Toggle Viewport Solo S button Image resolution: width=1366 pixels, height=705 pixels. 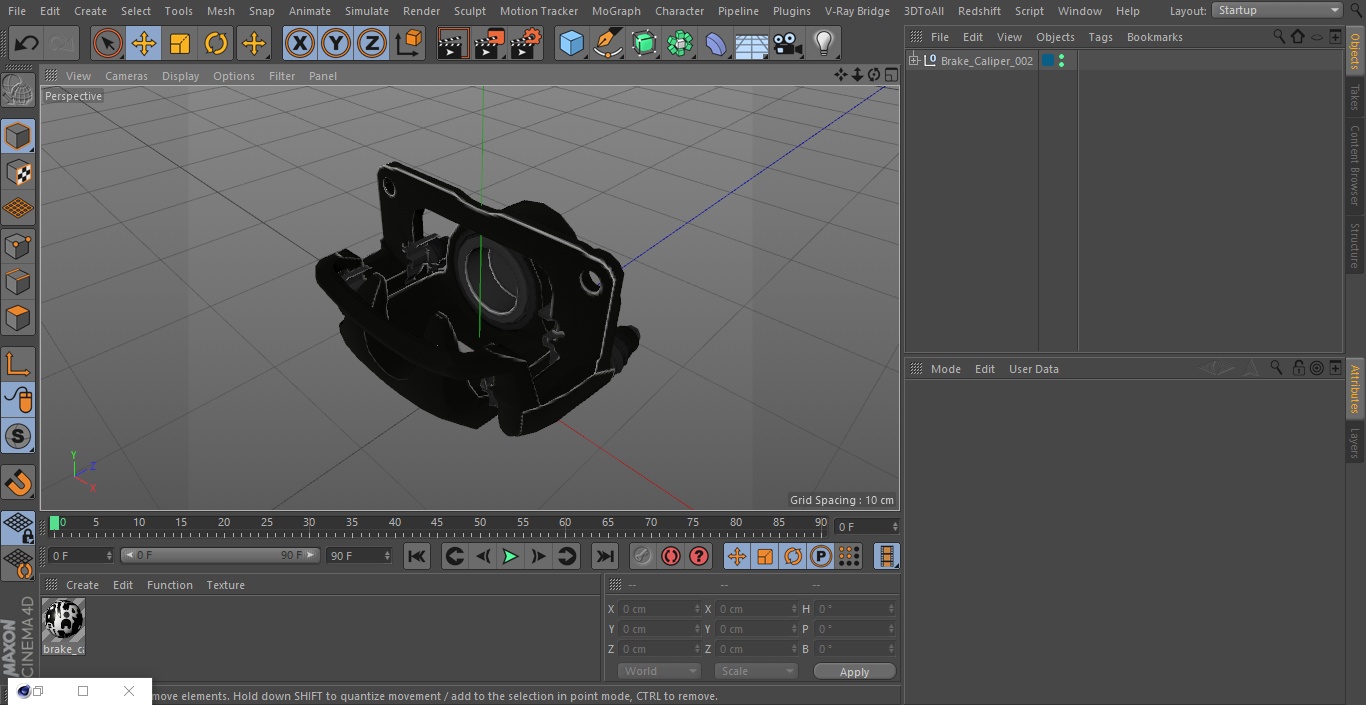[18, 436]
